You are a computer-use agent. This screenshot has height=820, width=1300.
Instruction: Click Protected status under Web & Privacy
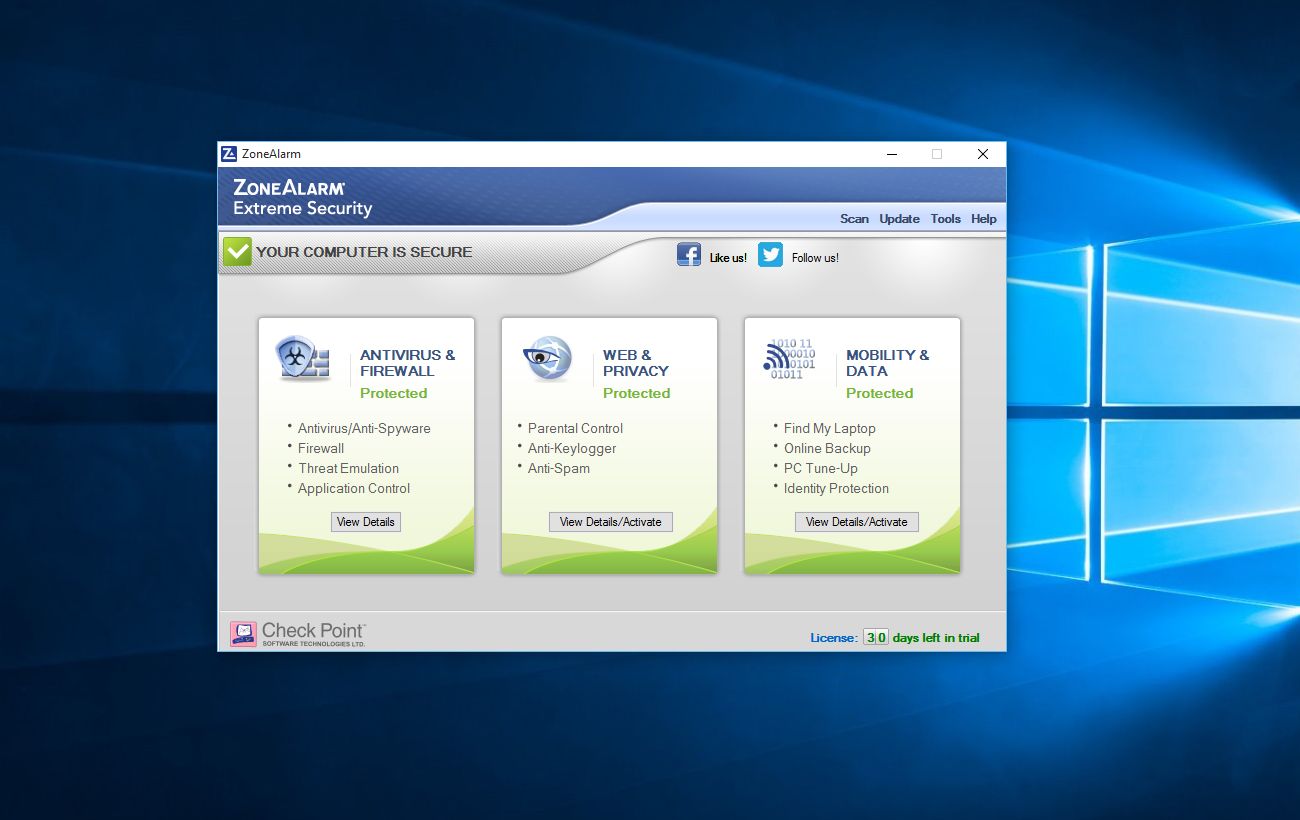[636, 393]
